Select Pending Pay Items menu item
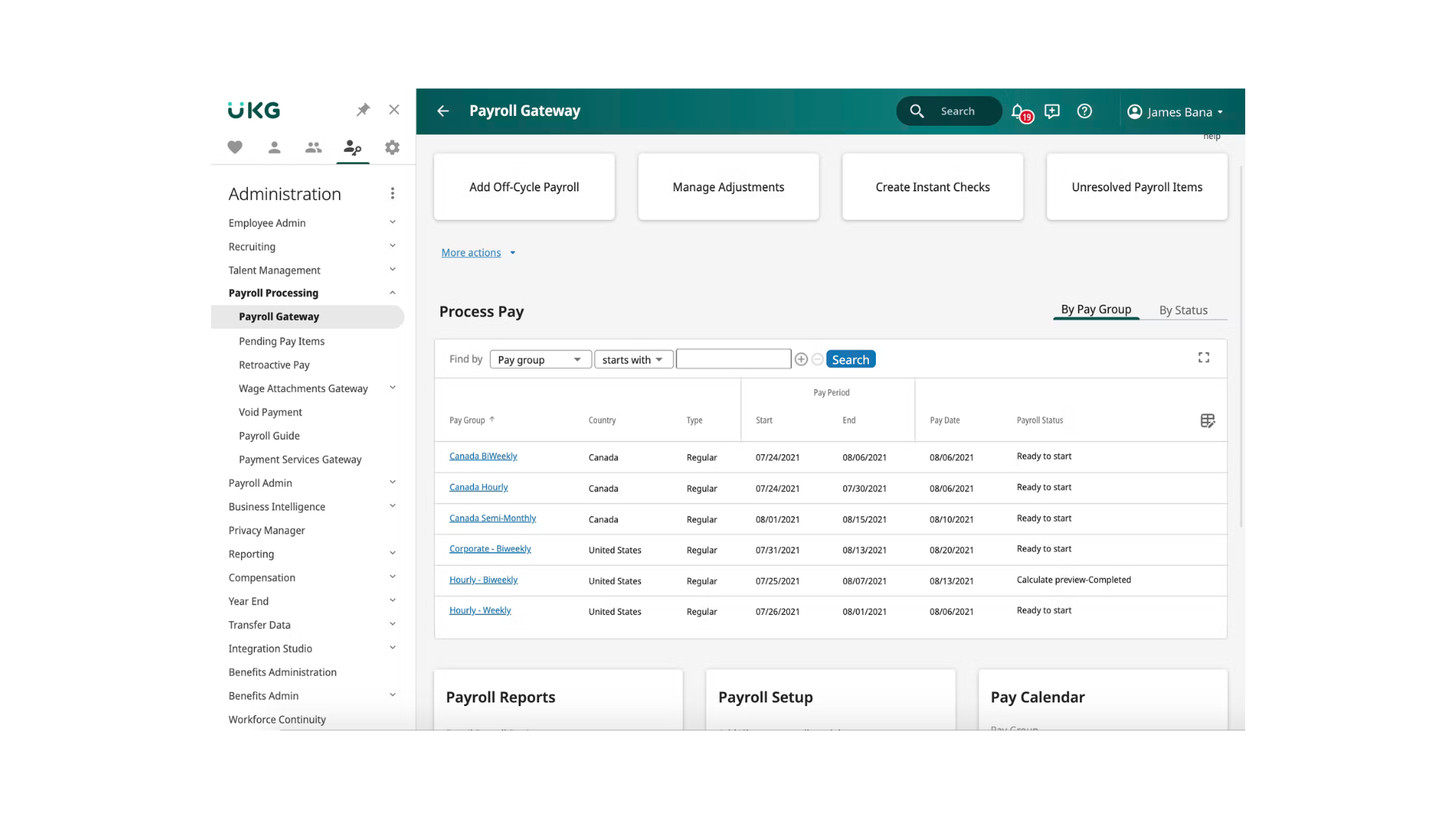 point(281,341)
